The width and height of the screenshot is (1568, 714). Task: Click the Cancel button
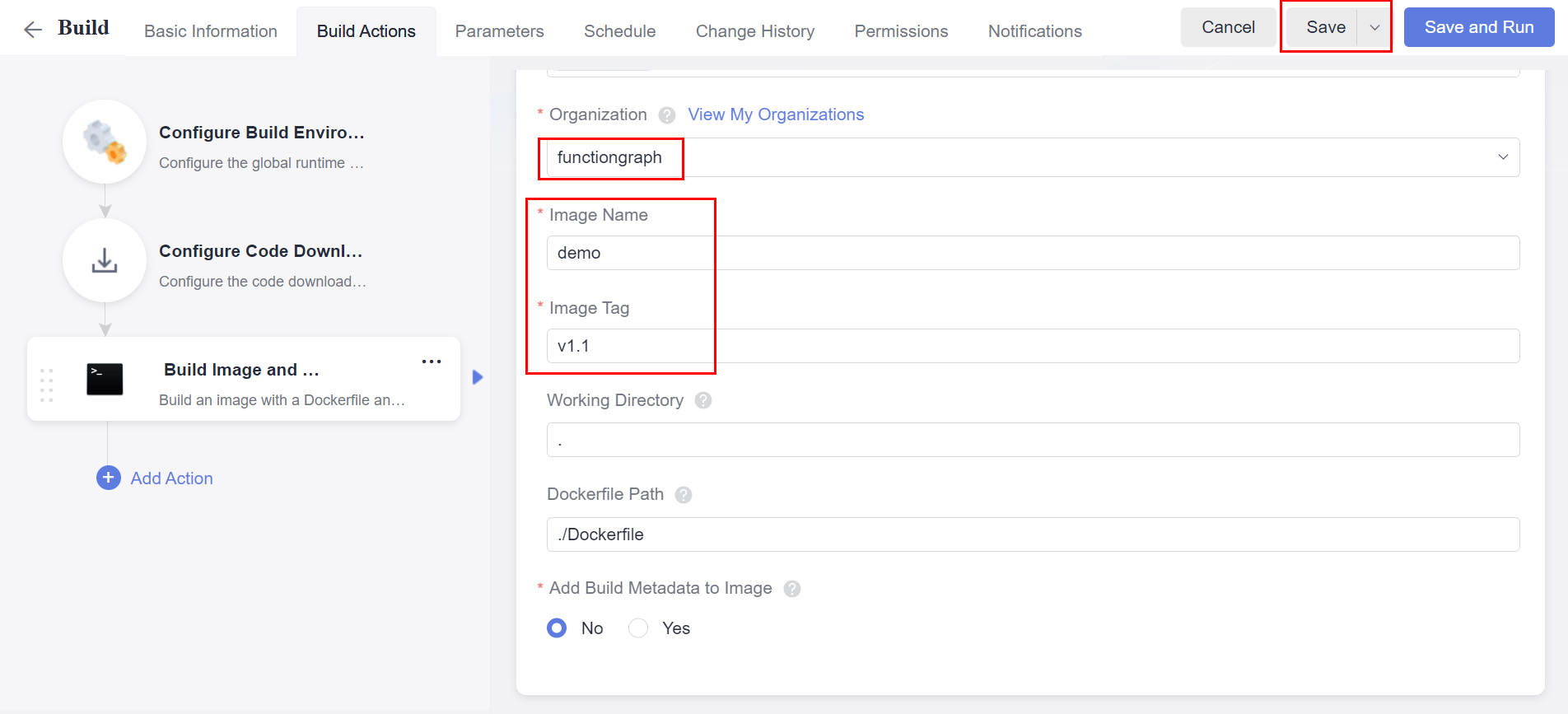1228,27
